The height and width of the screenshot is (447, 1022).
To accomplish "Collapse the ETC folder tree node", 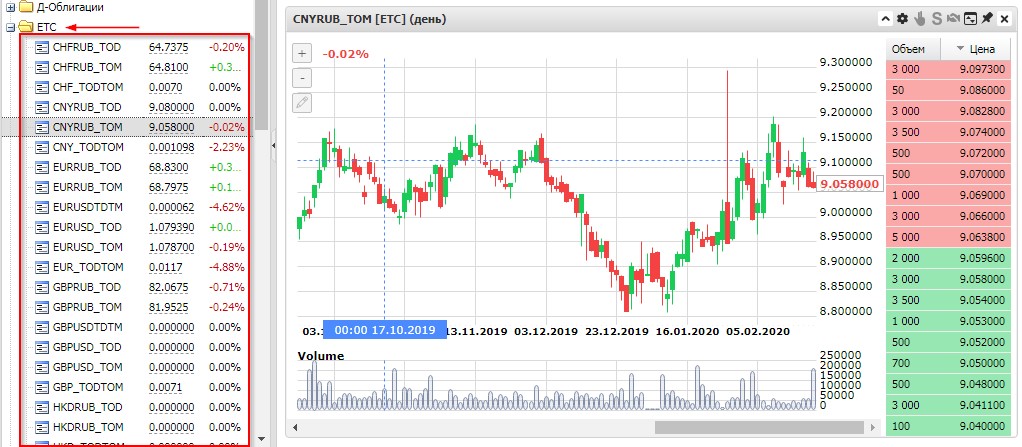I will coord(10,27).
